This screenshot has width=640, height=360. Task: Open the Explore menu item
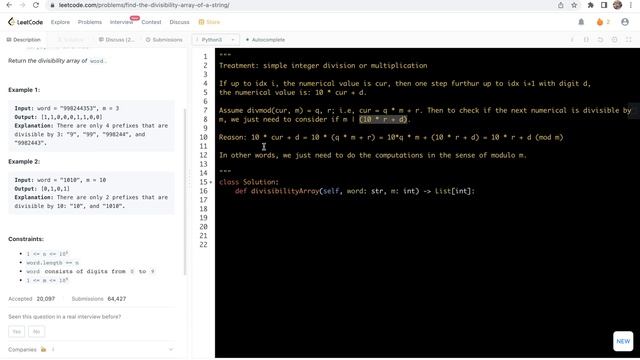tap(60, 22)
